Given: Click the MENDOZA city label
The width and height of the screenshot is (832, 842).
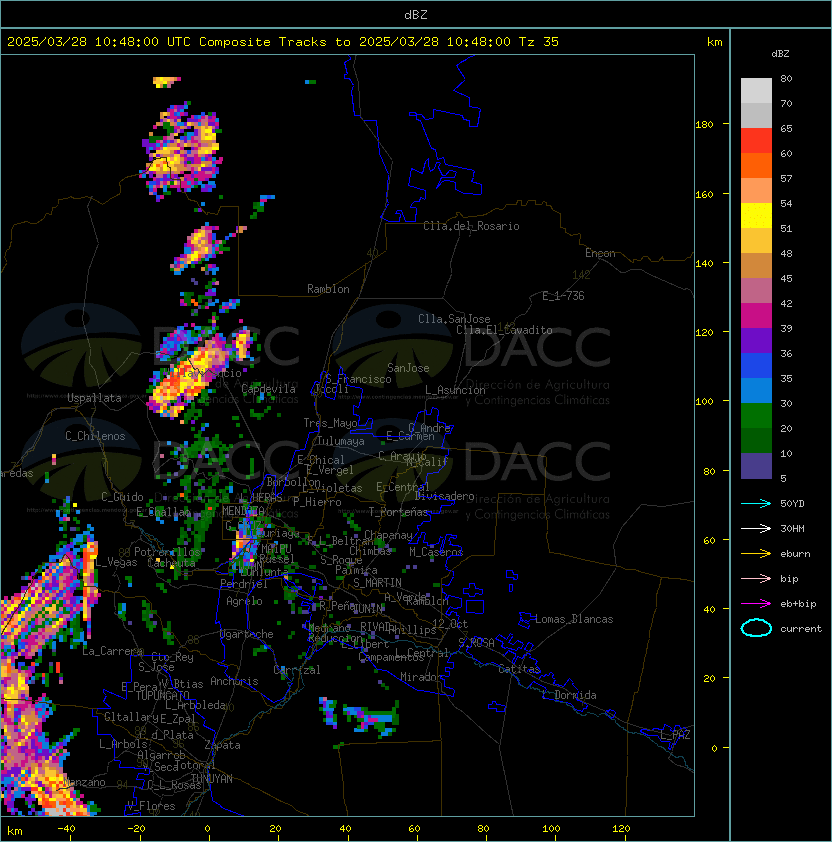Looking at the screenshot, I should pyautogui.click(x=243, y=510).
